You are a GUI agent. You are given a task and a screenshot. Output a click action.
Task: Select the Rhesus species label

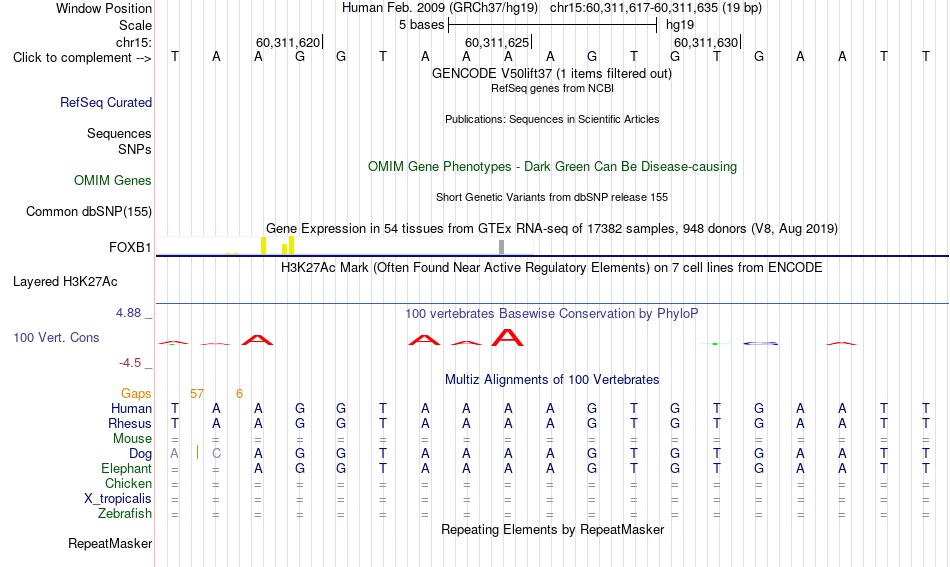130,423
